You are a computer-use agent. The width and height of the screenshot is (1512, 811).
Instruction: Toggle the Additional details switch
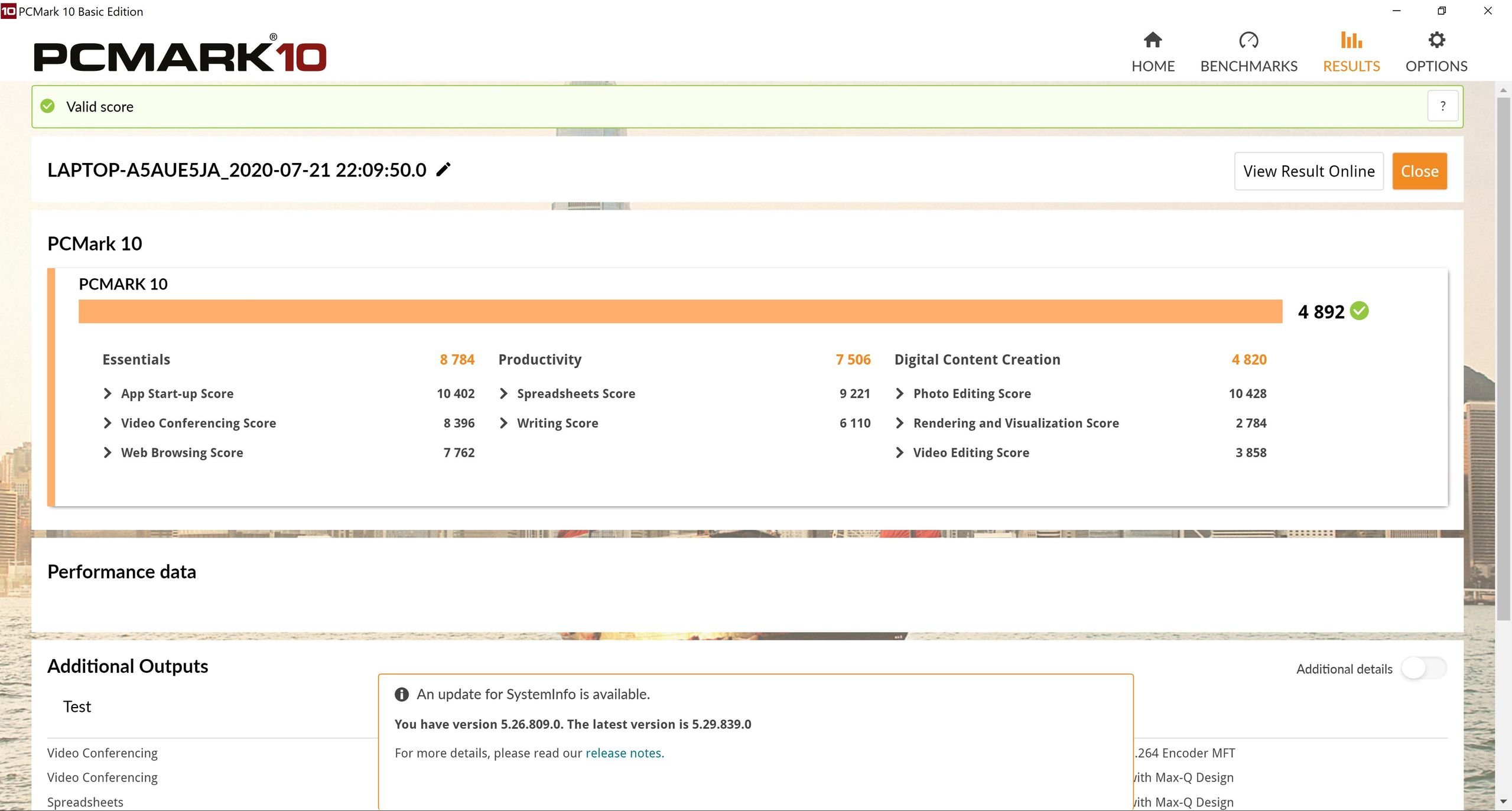pyautogui.click(x=1423, y=669)
